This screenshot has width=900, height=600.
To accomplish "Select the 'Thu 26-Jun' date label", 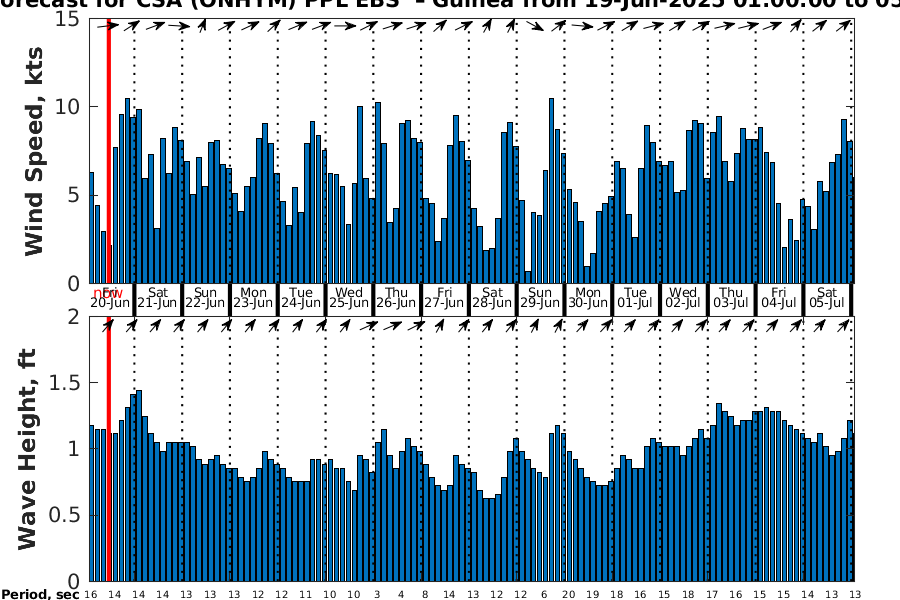I will (397, 297).
